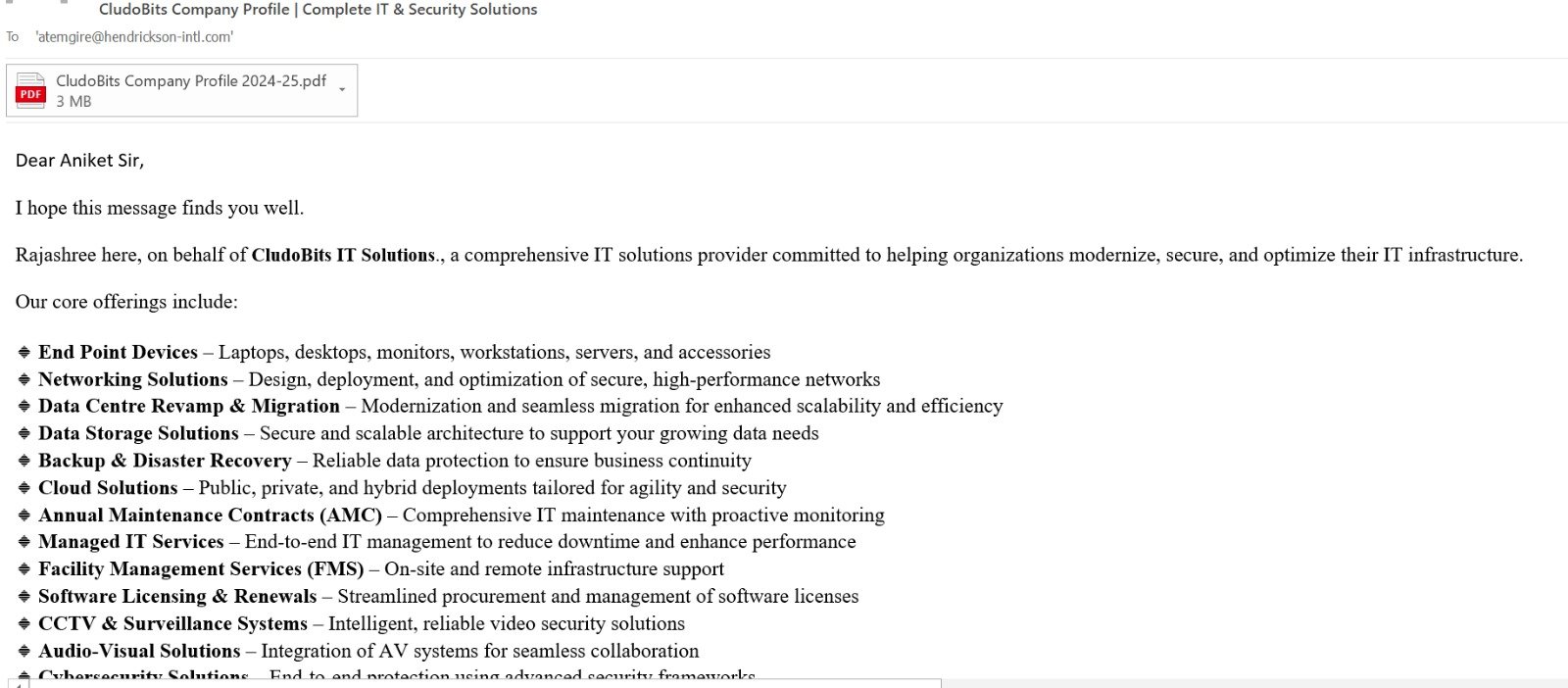1568x688 pixels.
Task: Click the diamond bullet beside Managed IT Services
Action: [24, 542]
